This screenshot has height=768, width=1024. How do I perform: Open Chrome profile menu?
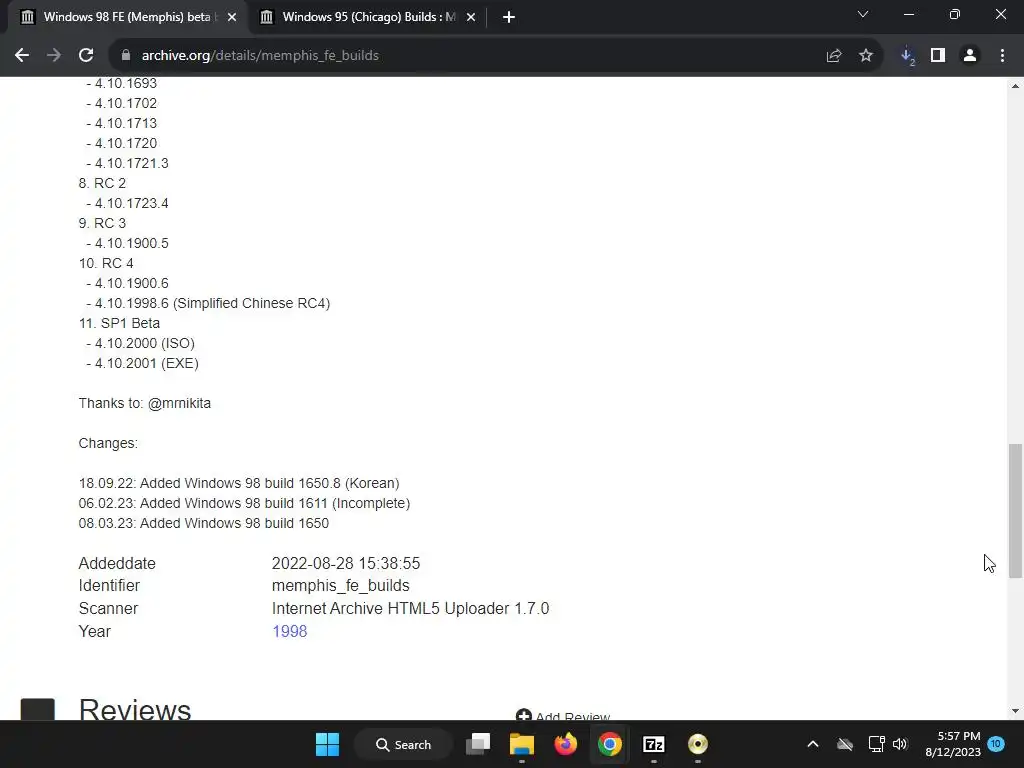click(970, 56)
